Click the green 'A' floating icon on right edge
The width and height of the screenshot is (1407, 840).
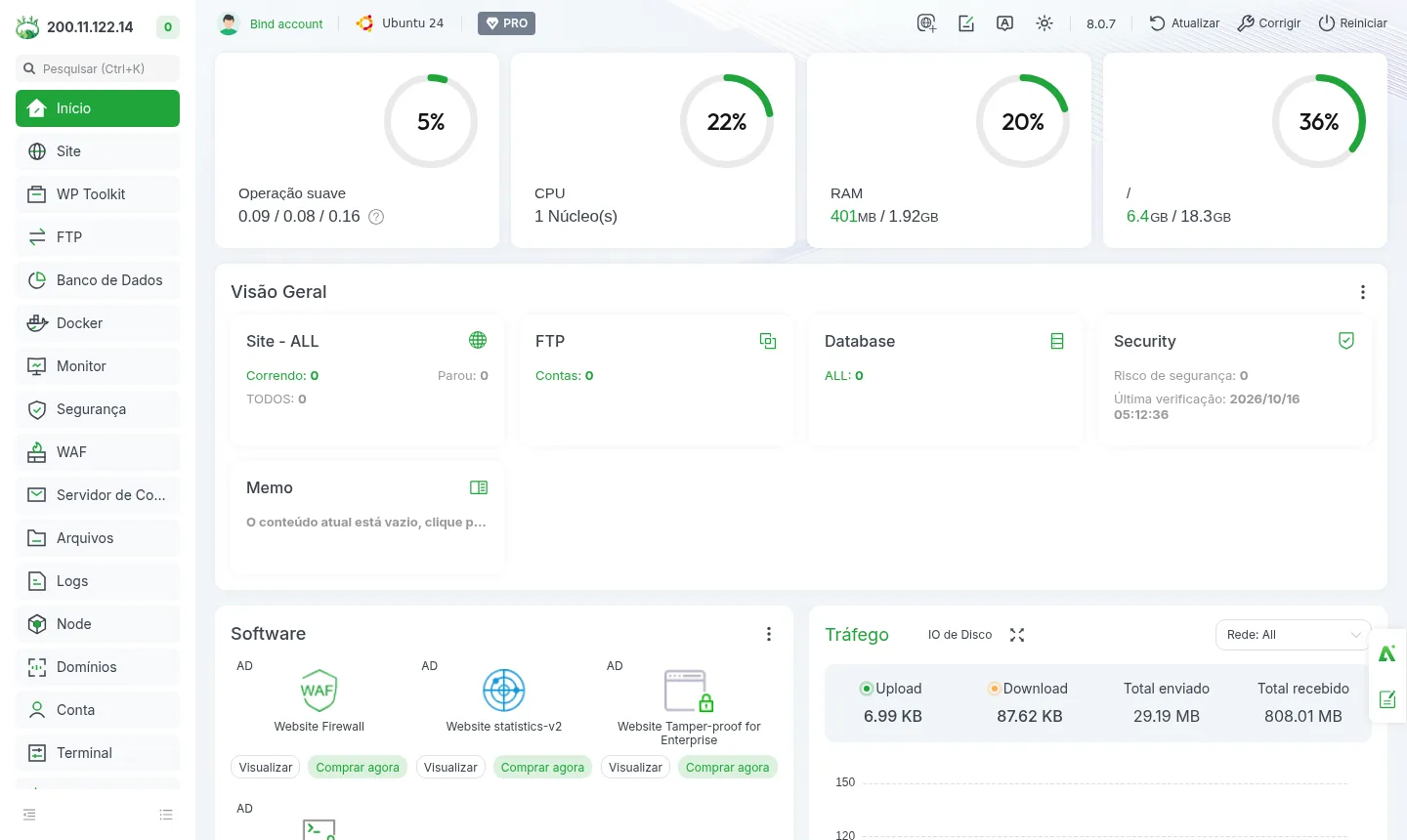tap(1387, 653)
